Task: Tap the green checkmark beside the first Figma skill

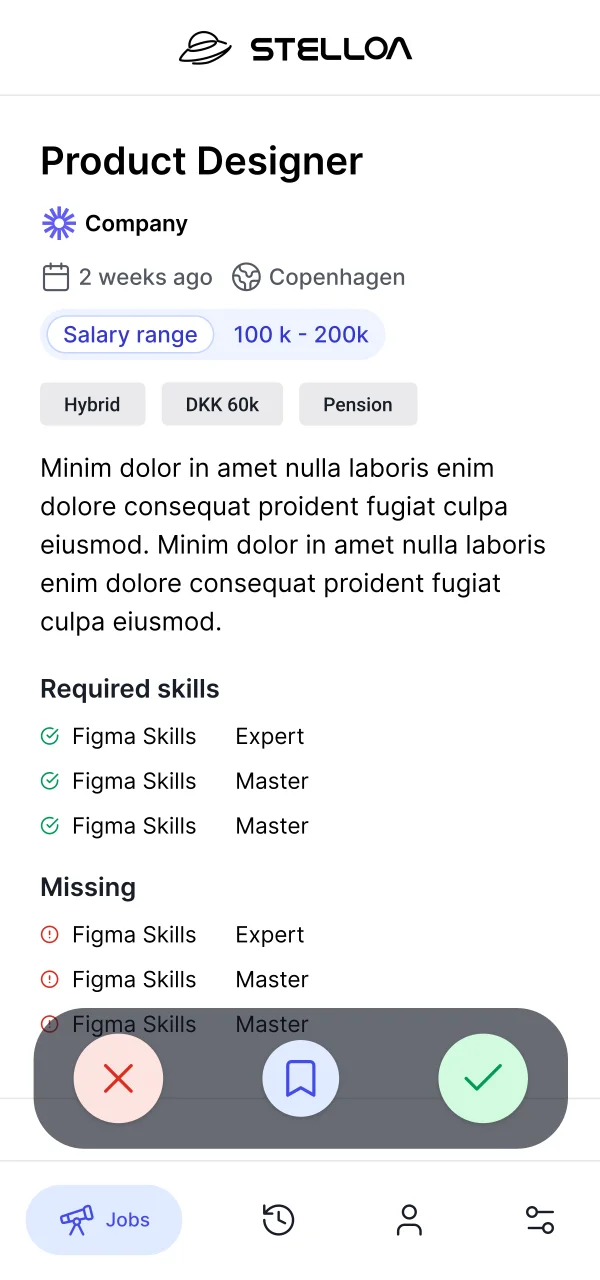Action: coord(49,736)
